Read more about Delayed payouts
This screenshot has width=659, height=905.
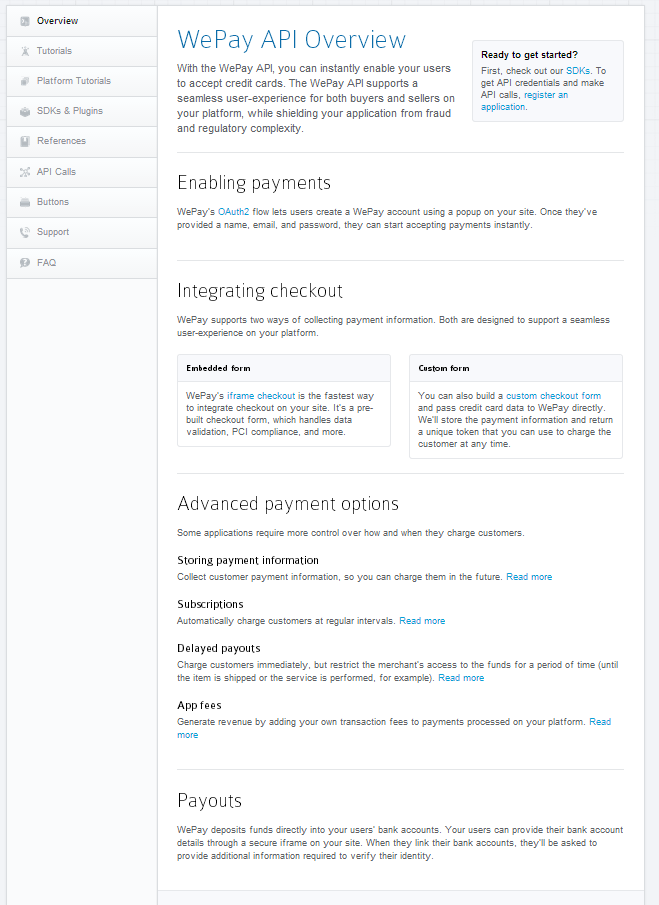point(461,678)
